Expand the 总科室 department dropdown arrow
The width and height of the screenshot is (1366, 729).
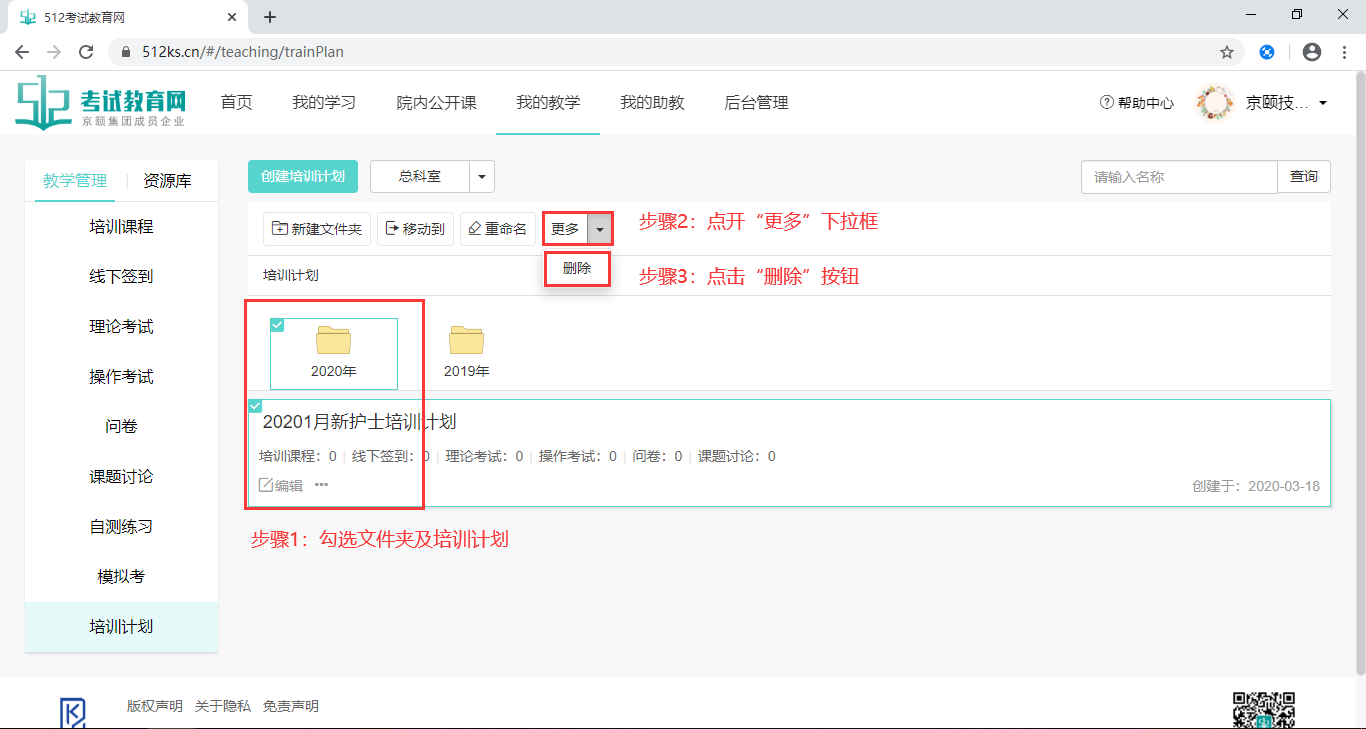point(482,177)
